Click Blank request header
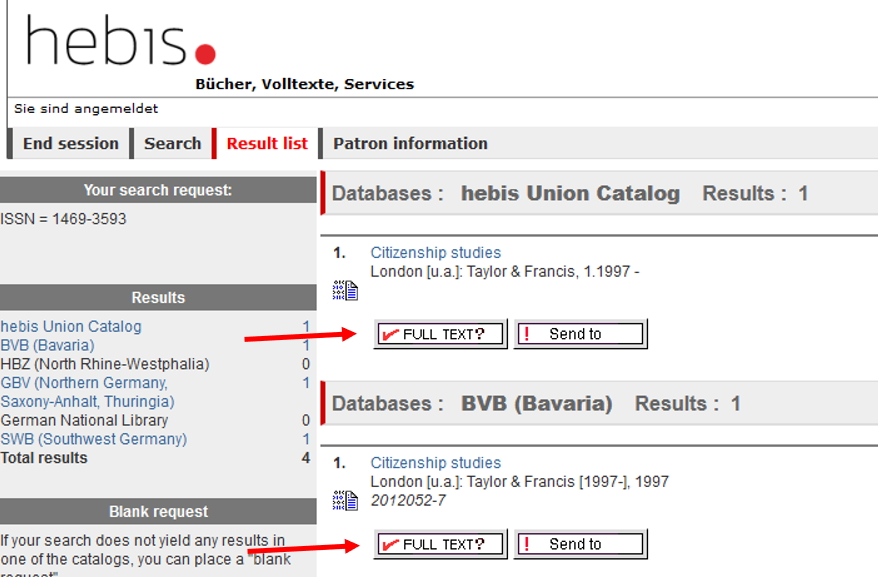This screenshot has height=580, width=878. pyautogui.click(x=158, y=512)
